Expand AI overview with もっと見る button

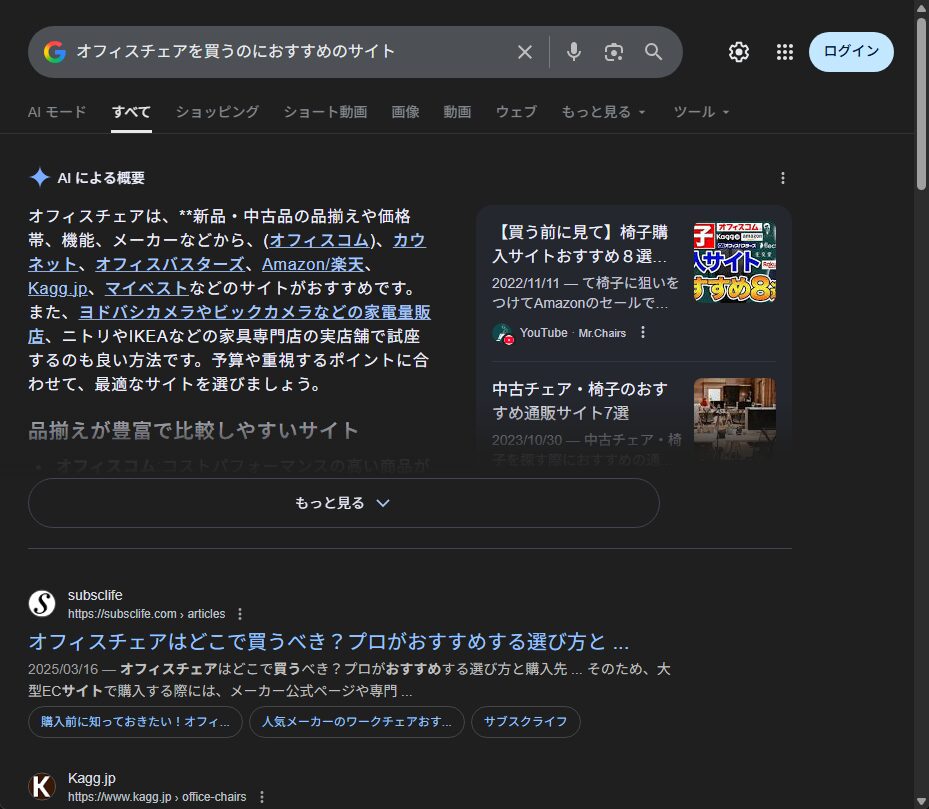pyautogui.click(x=343, y=503)
